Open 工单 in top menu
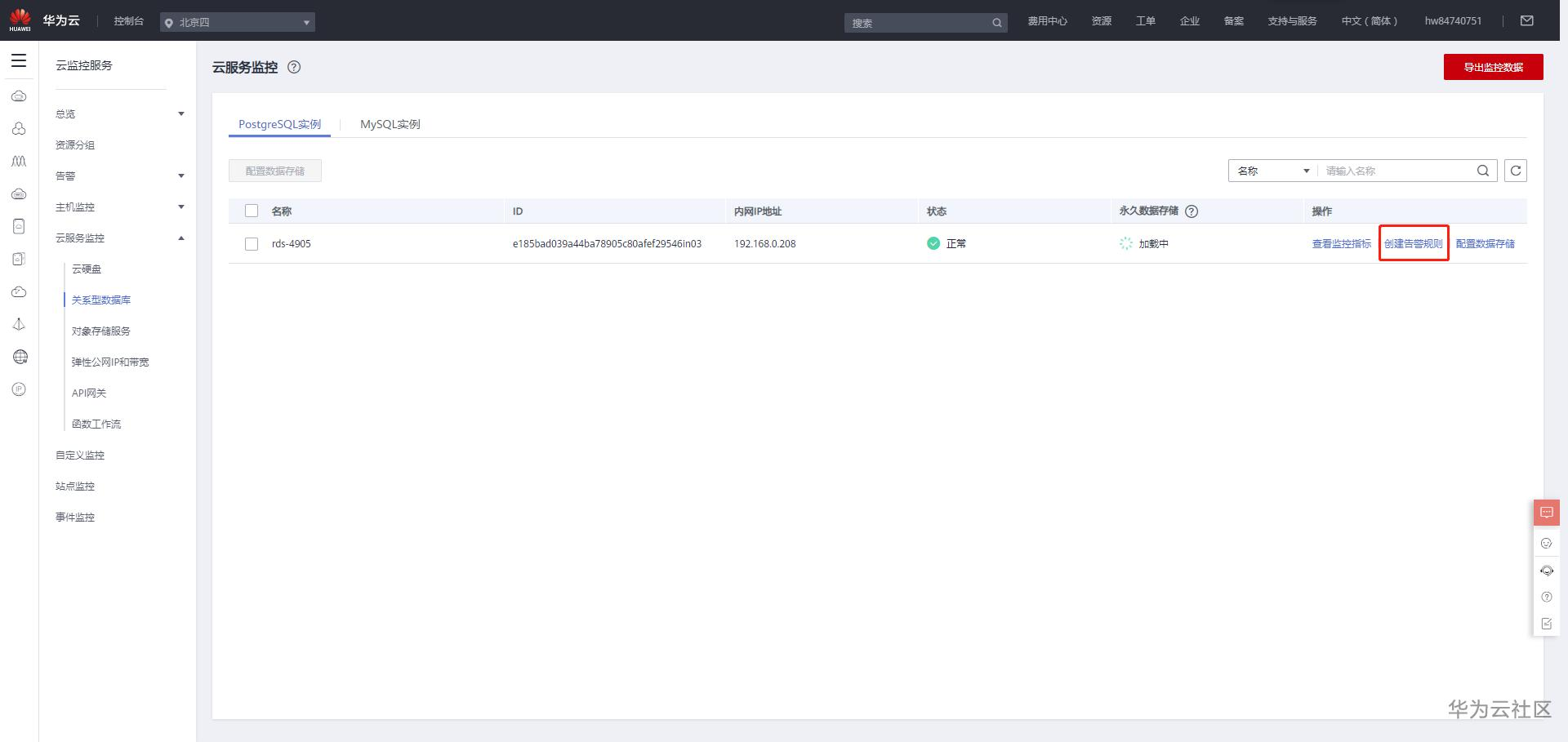This screenshot has height=742, width=1568. point(1146,21)
